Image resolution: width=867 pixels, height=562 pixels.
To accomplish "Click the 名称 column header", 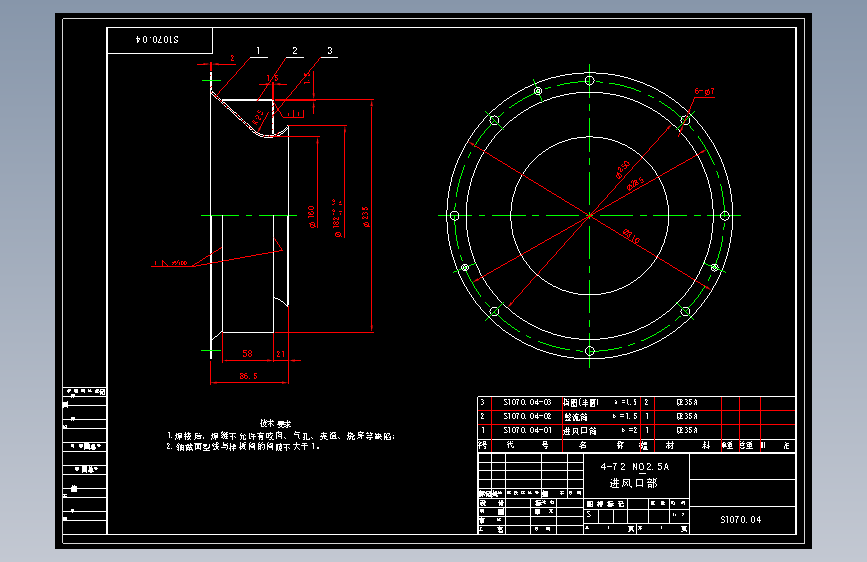I will [x=601, y=445].
